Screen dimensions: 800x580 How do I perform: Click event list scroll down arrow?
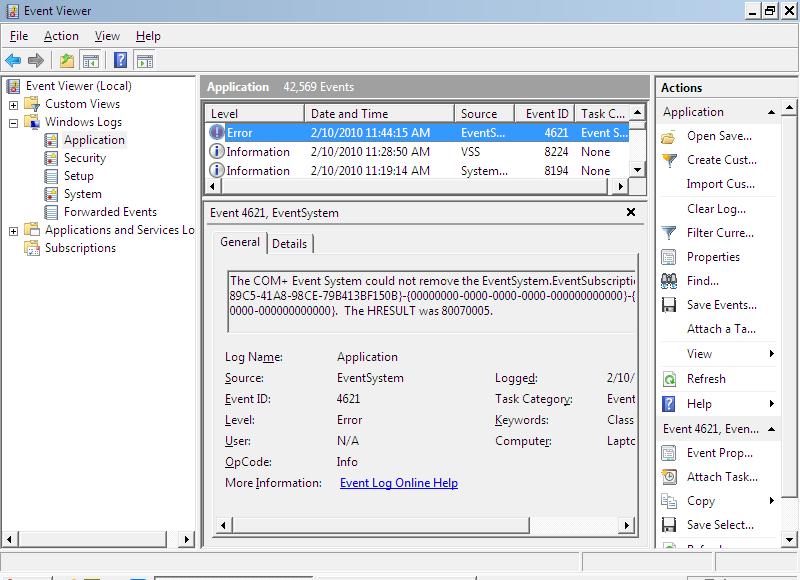click(637, 170)
